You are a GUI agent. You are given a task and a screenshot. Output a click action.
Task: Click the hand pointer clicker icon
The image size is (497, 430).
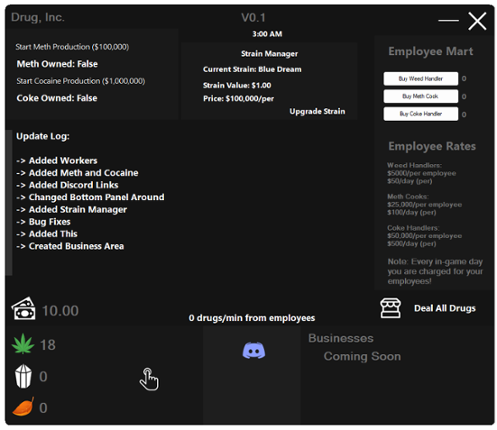[149, 379]
